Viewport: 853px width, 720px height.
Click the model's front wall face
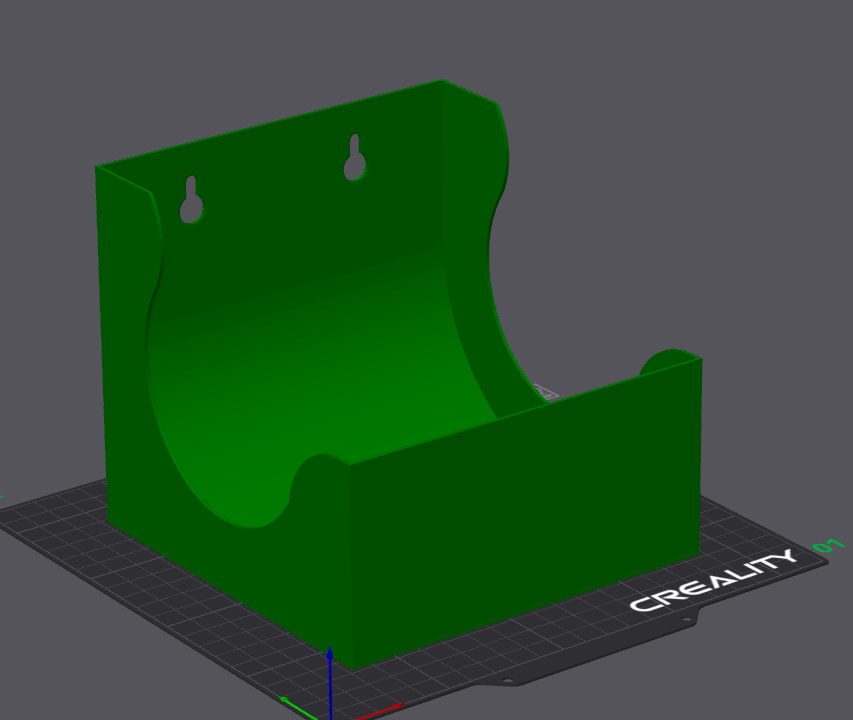pyautogui.click(x=525, y=514)
